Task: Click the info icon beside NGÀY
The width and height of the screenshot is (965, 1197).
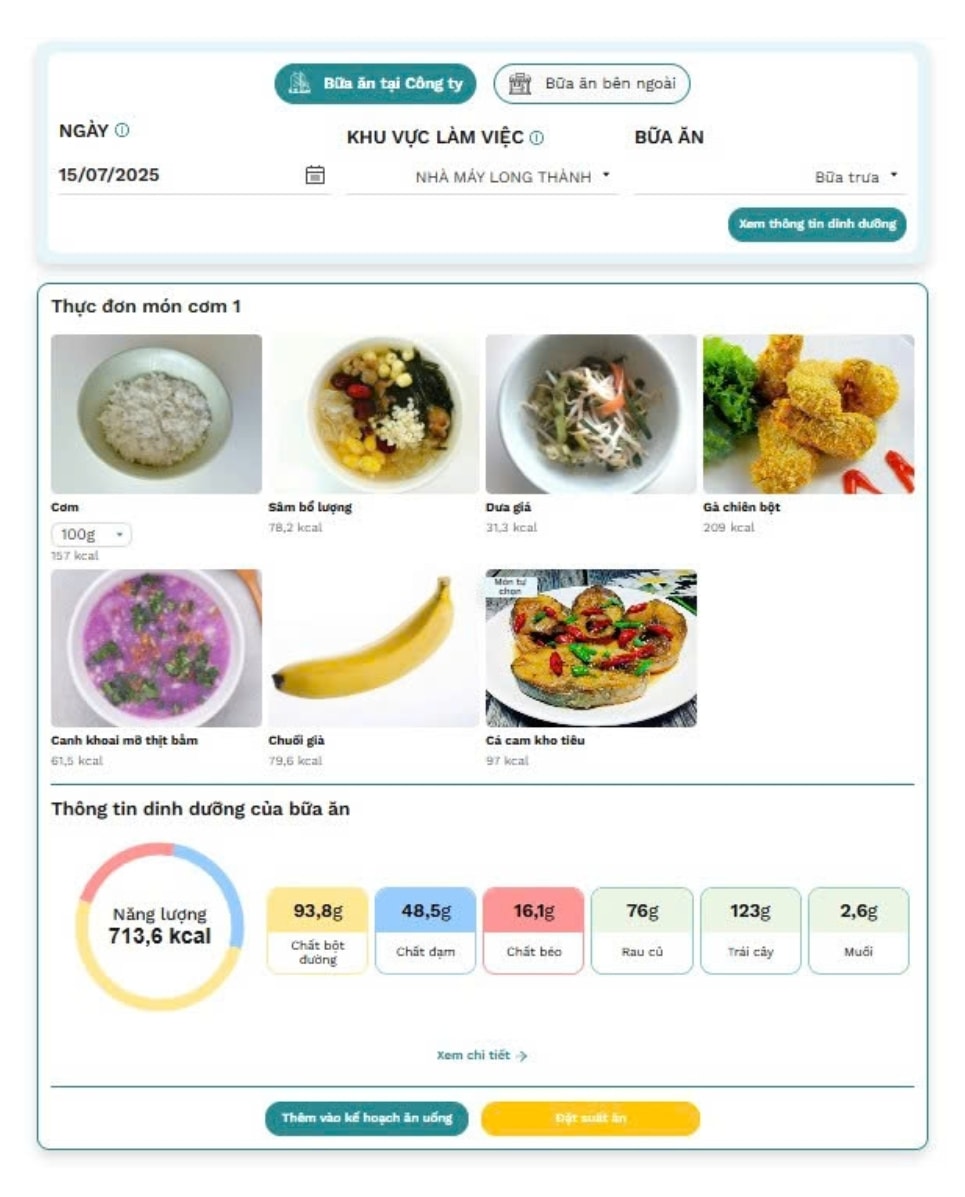Action: (x=122, y=130)
